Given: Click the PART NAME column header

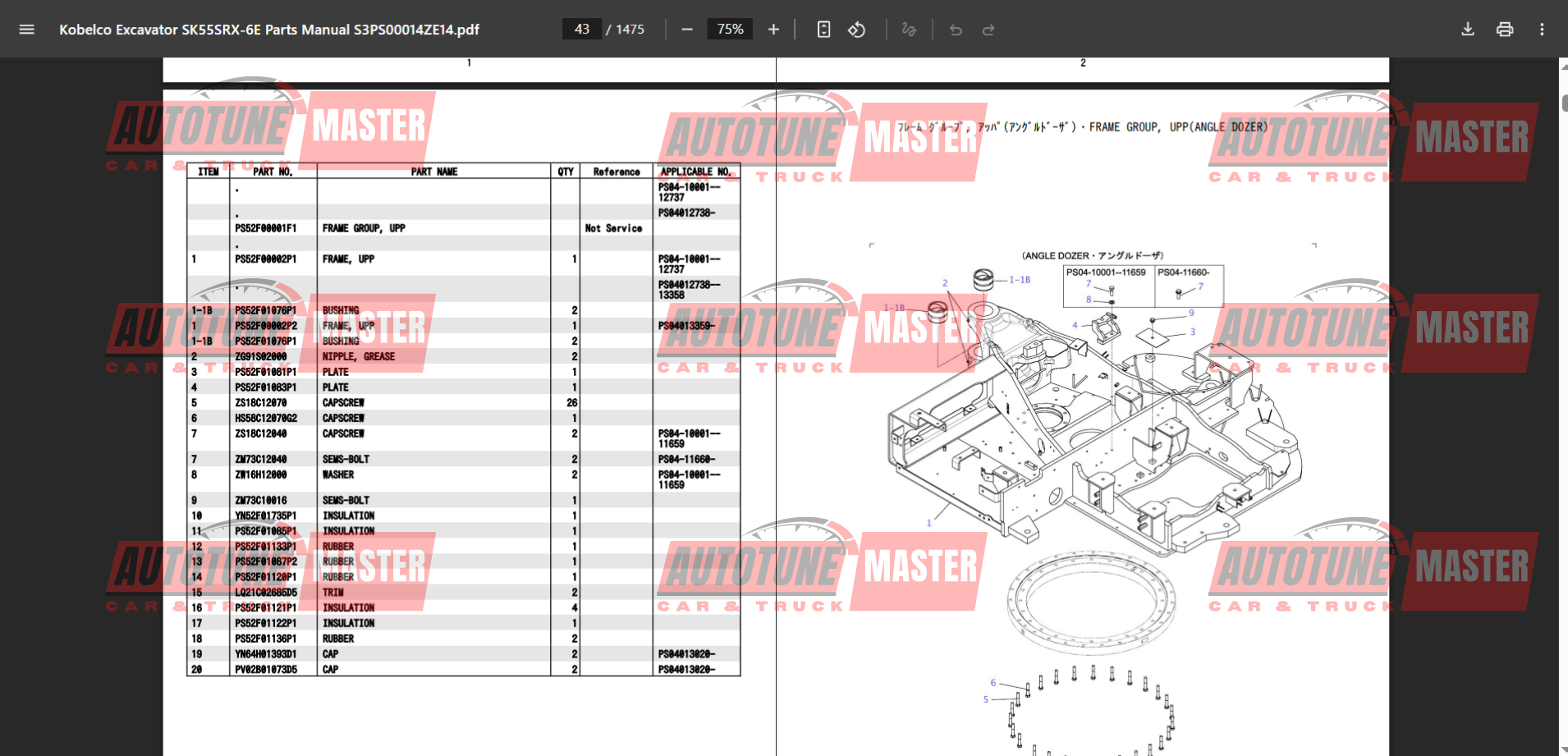Looking at the screenshot, I should click(x=433, y=172).
